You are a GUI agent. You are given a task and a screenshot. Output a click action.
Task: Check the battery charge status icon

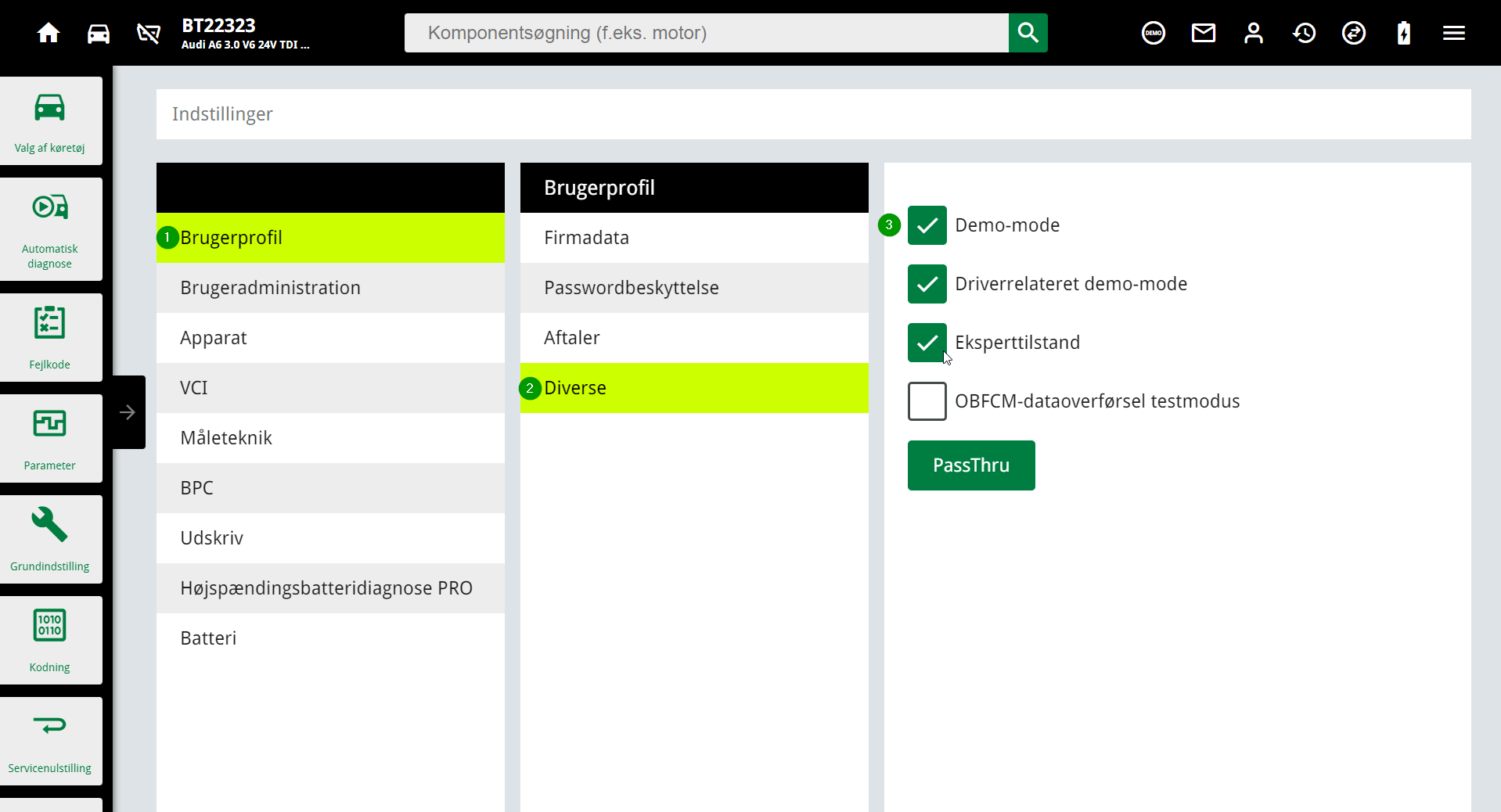coord(1404,33)
